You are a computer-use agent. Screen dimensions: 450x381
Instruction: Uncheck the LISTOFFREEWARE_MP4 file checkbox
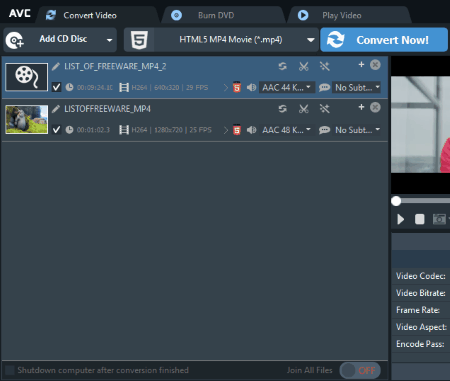(57, 130)
